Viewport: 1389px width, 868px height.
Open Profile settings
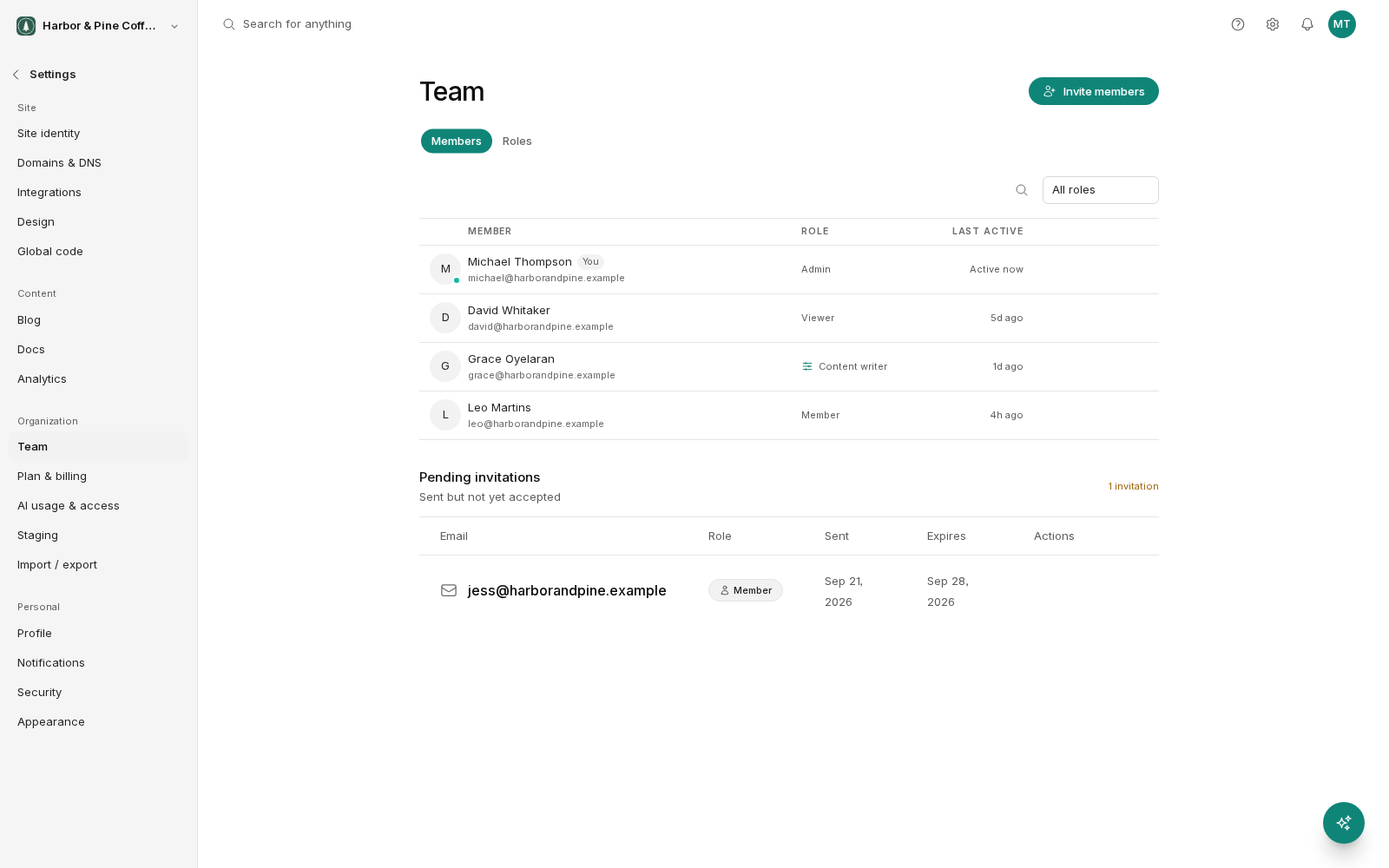click(99, 634)
